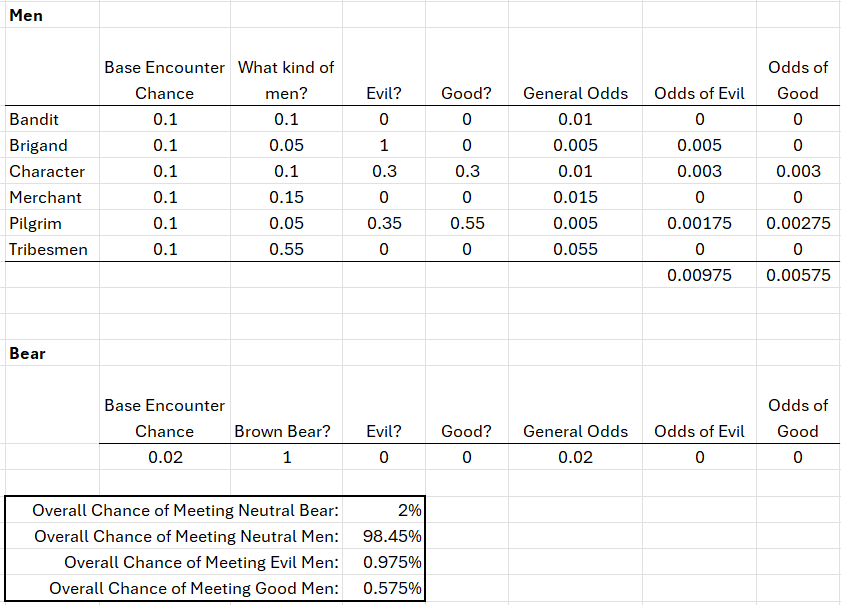Click Tribesmen's General Odds value 0.055
This screenshot has width=841, height=605.
575,250
